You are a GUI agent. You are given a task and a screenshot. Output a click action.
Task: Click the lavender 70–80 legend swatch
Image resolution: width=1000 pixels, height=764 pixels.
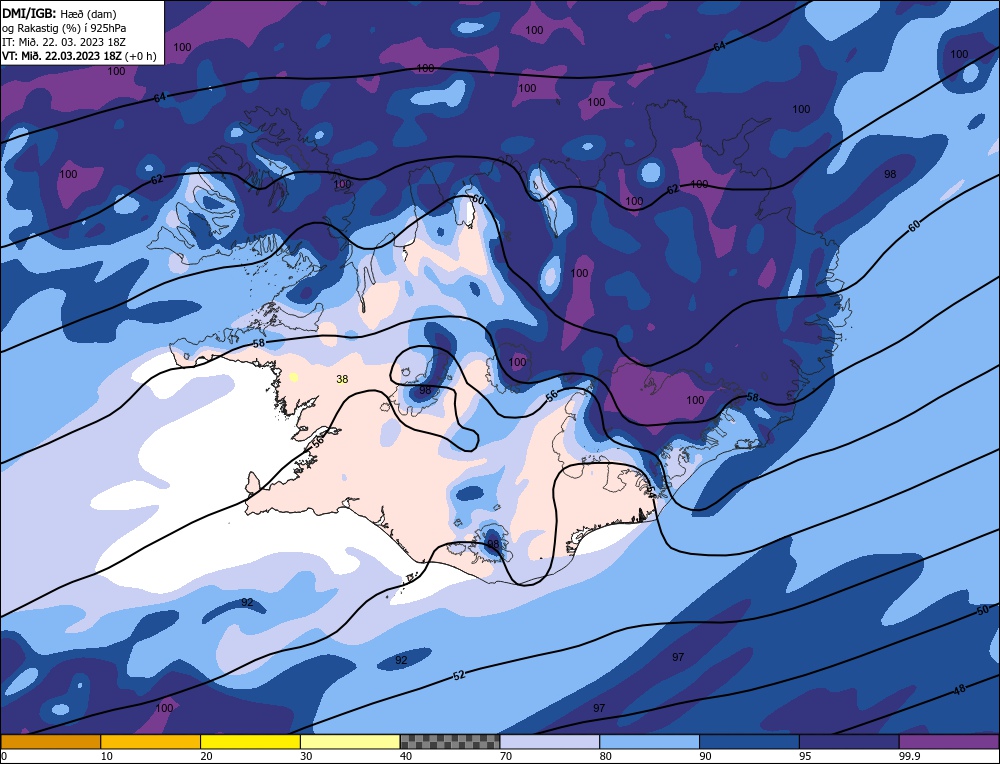tap(550, 742)
